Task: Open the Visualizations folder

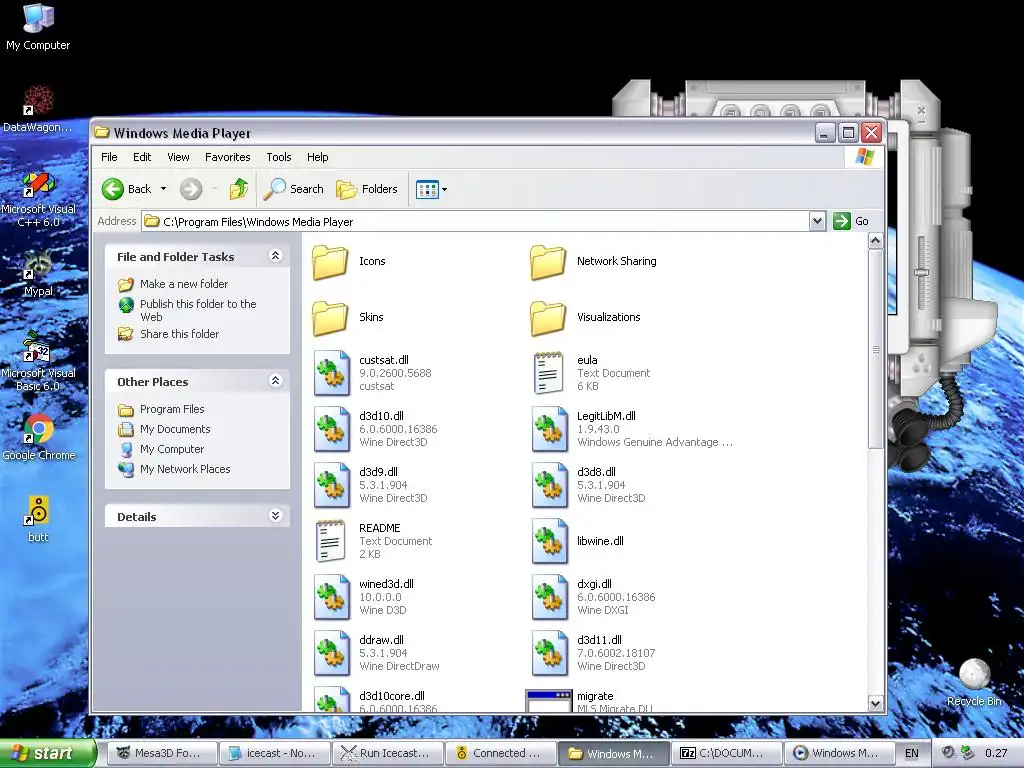Action: (549, 317)
